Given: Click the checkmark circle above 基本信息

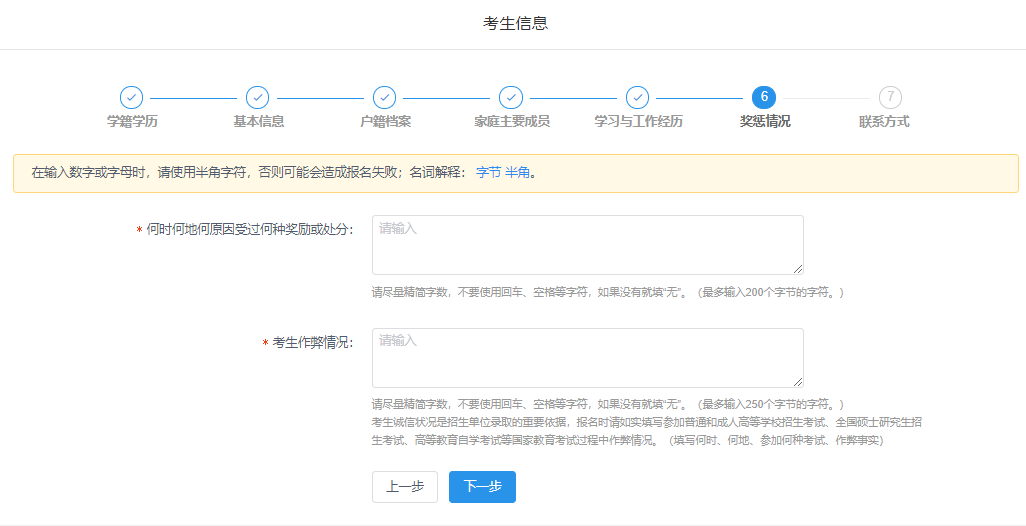Looking at the screenshot, I should (x=257, y=97).
